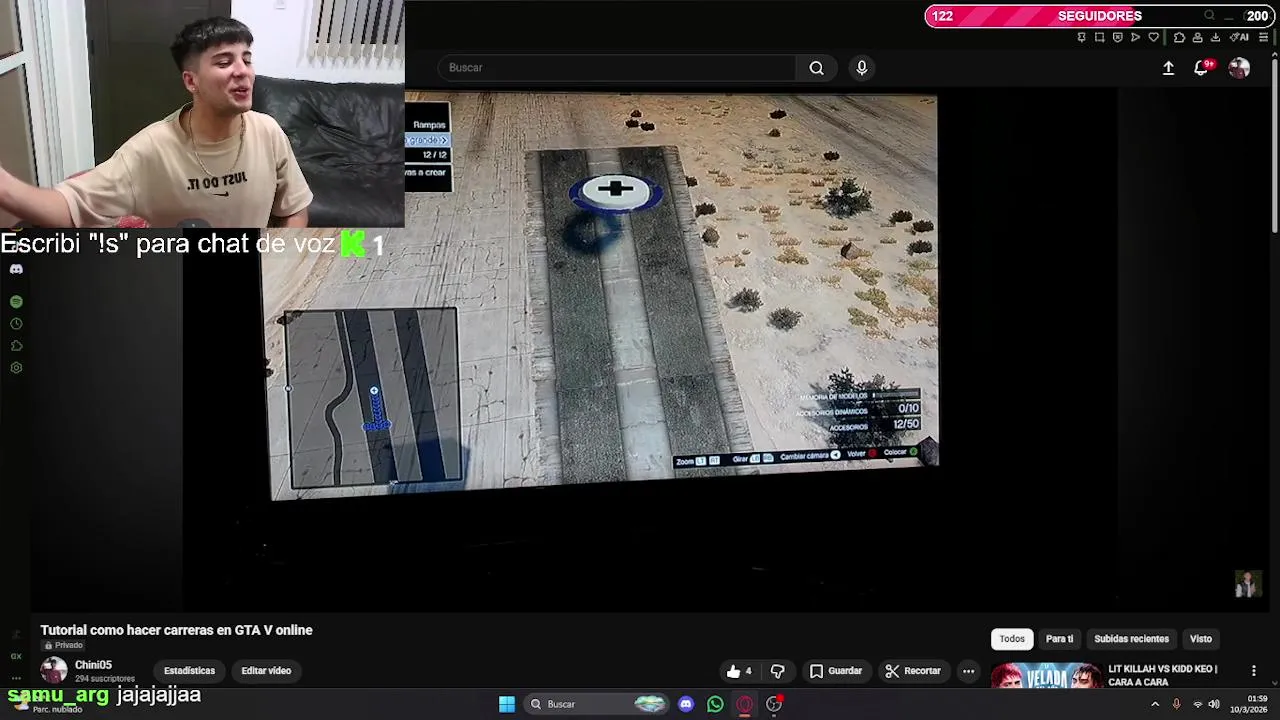This screenshot has height=720, width=1280.
Task: Open the OBS icon in taskbar
Action: tap(774, 704)
